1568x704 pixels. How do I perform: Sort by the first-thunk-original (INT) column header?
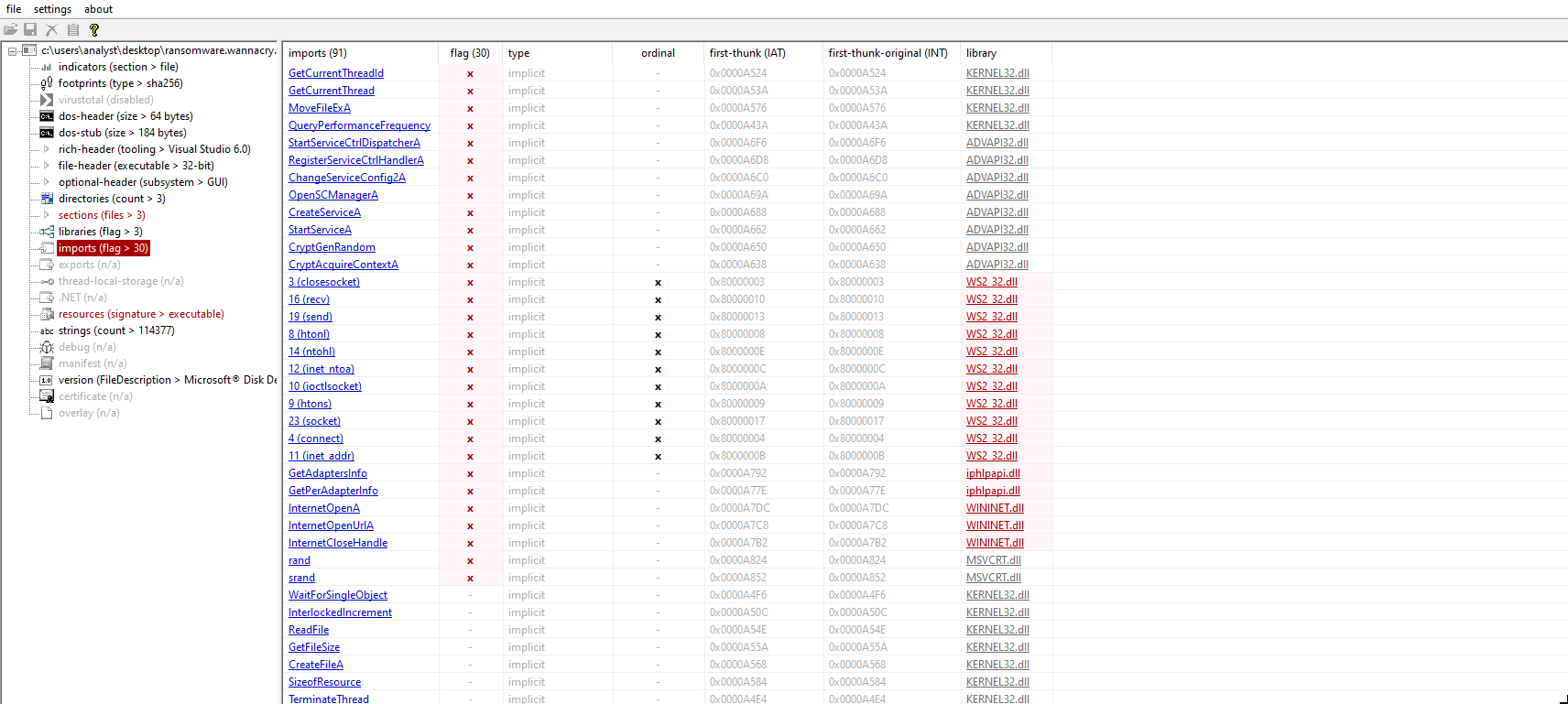[891, 53]
